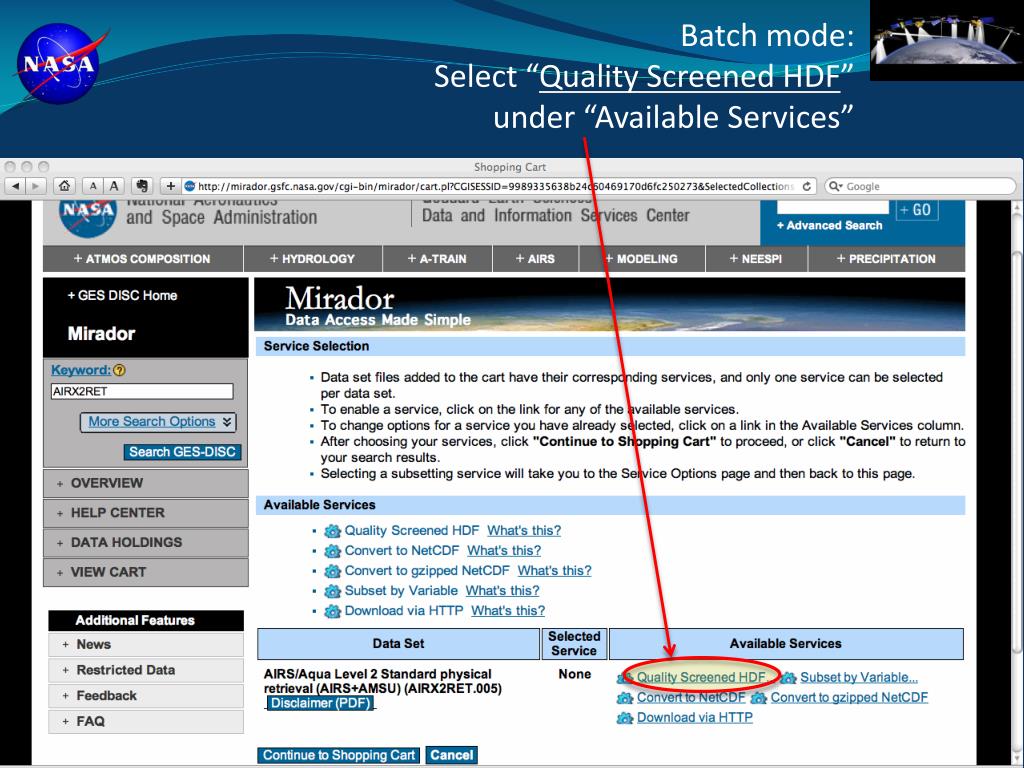Click the Keyword help question mark icon

(x=119, y=370)
